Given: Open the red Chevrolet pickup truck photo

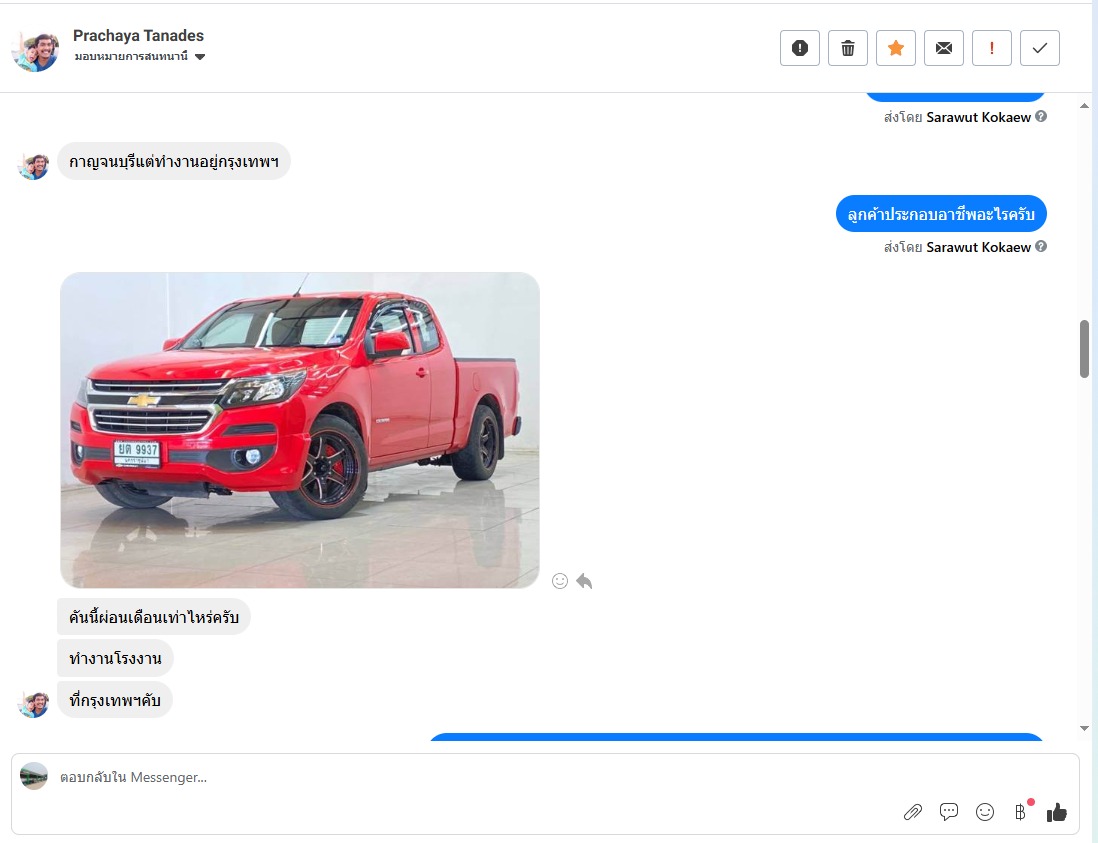Looking at the screenshot, I should [300, 430].
